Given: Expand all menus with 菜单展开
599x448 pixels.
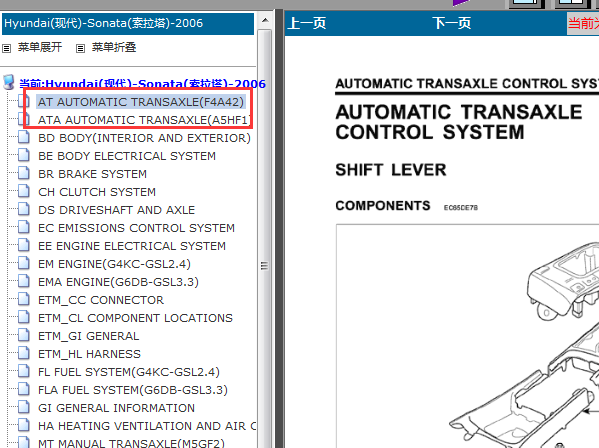Looking at the screenshot, I should [40, 47].
